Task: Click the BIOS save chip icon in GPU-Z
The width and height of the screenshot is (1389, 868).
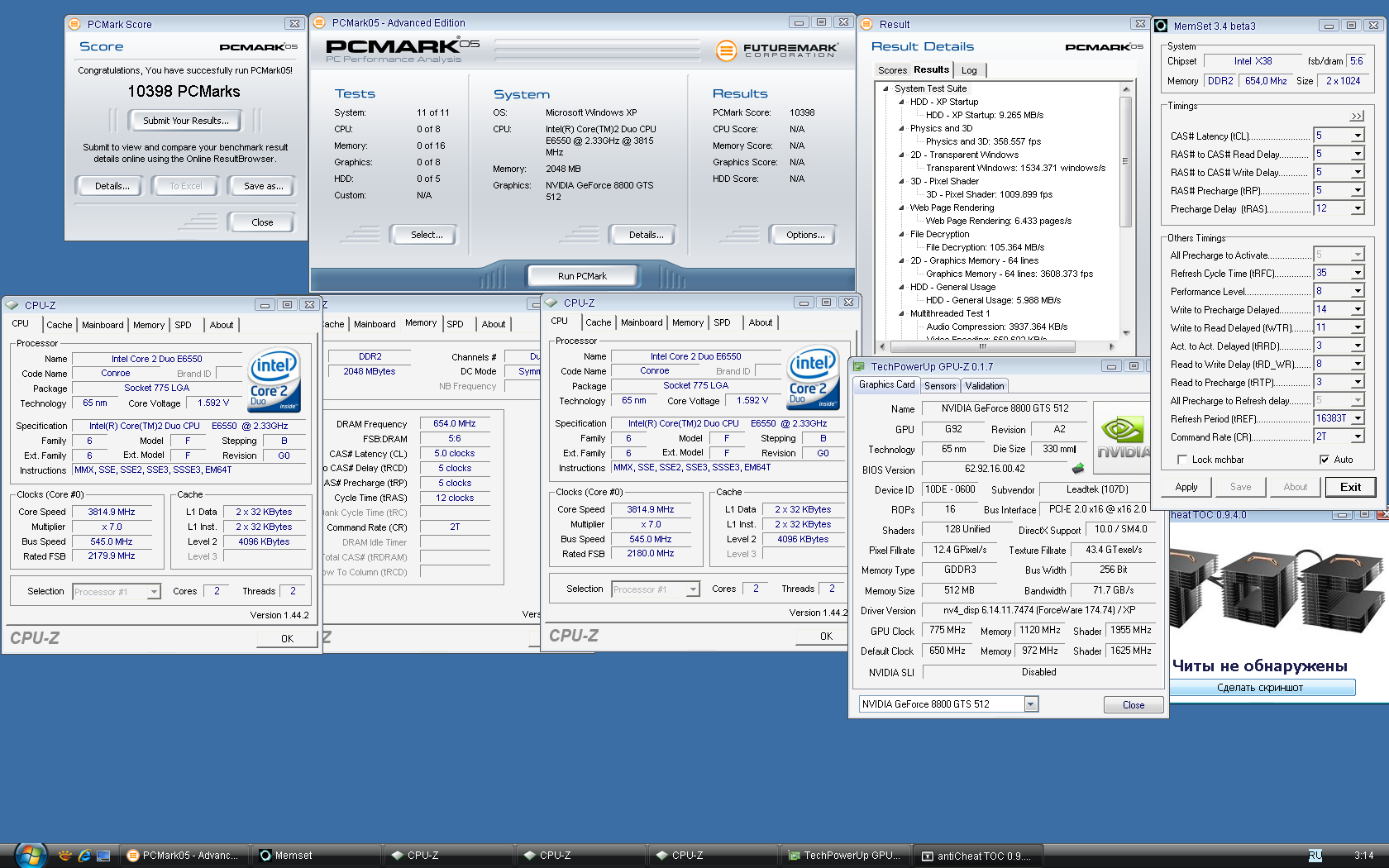Action: click(x=1077, y=469)
